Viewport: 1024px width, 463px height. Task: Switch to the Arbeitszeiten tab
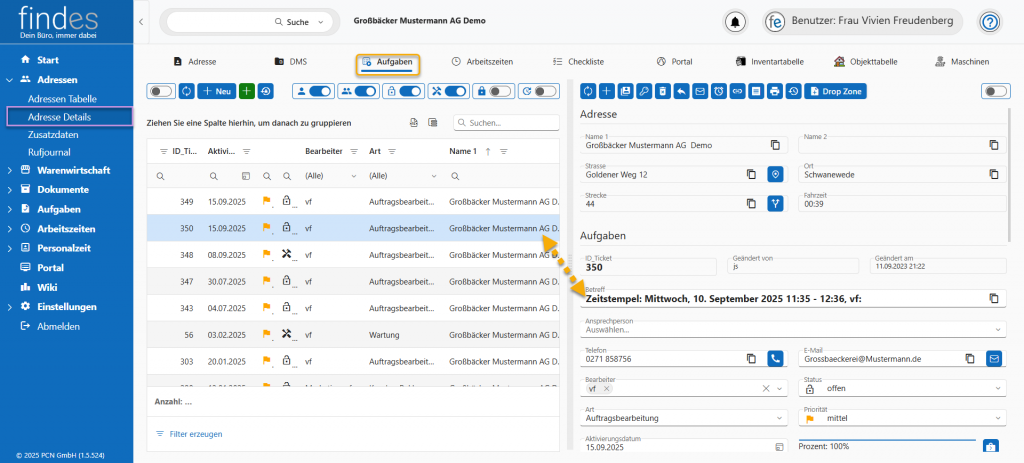tap(482, 62)
